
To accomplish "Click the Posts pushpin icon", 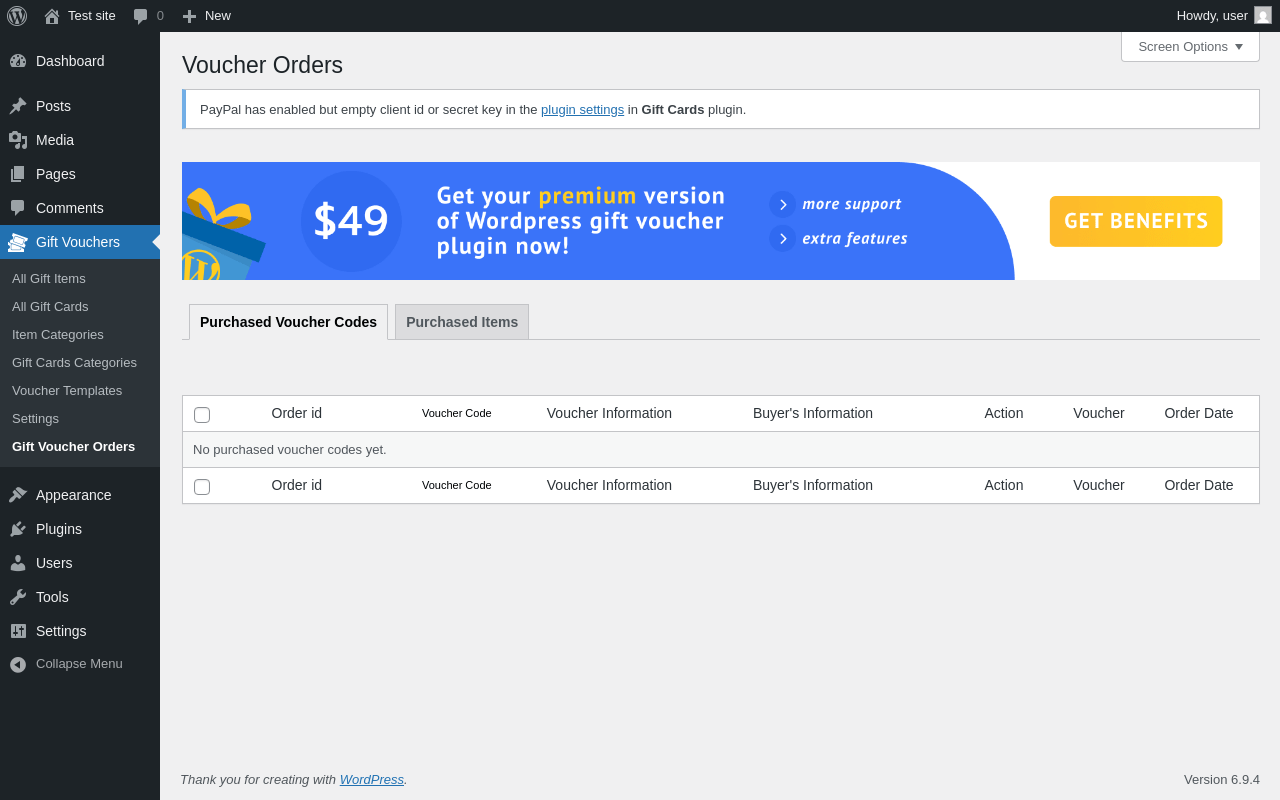I will tap(18, 106).
